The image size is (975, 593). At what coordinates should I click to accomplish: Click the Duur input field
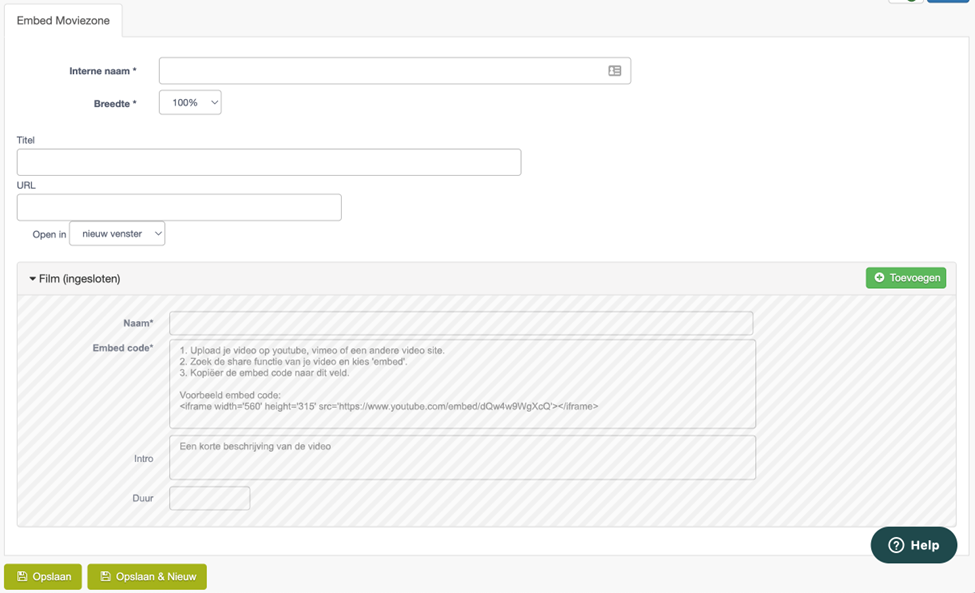[210, 498]
